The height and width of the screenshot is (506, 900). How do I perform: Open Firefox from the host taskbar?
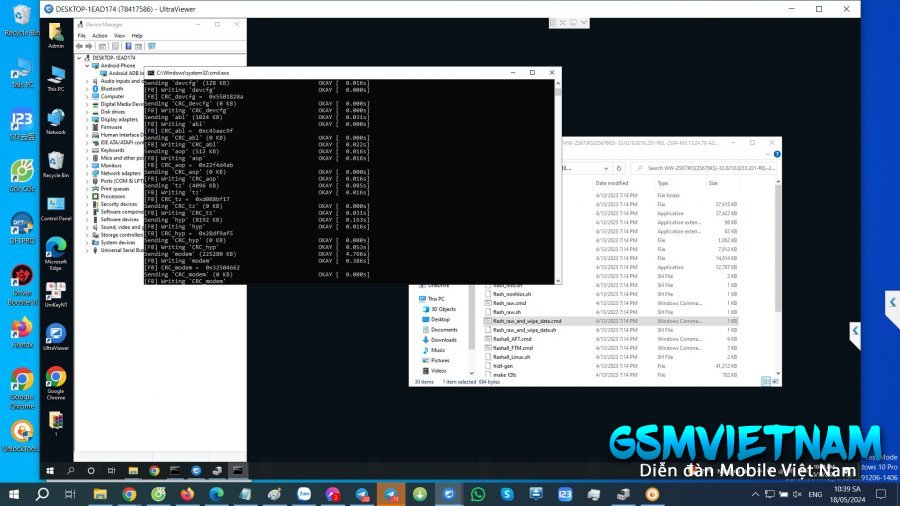(x=187, y=494)
